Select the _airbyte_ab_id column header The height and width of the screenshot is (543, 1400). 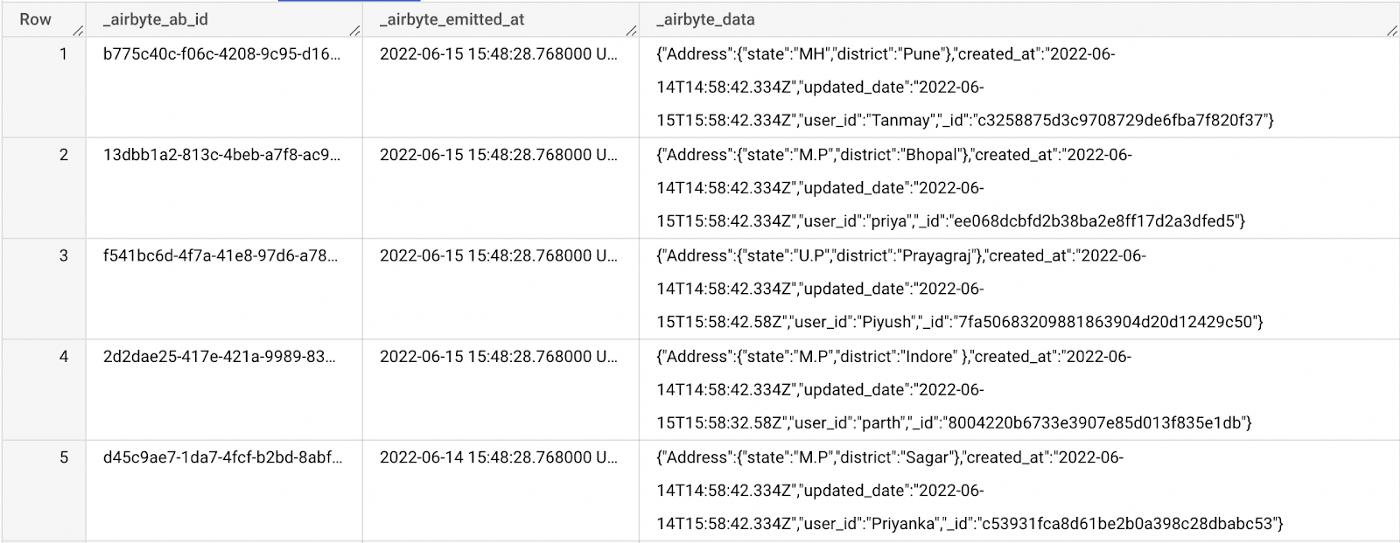tap(155, 19)
